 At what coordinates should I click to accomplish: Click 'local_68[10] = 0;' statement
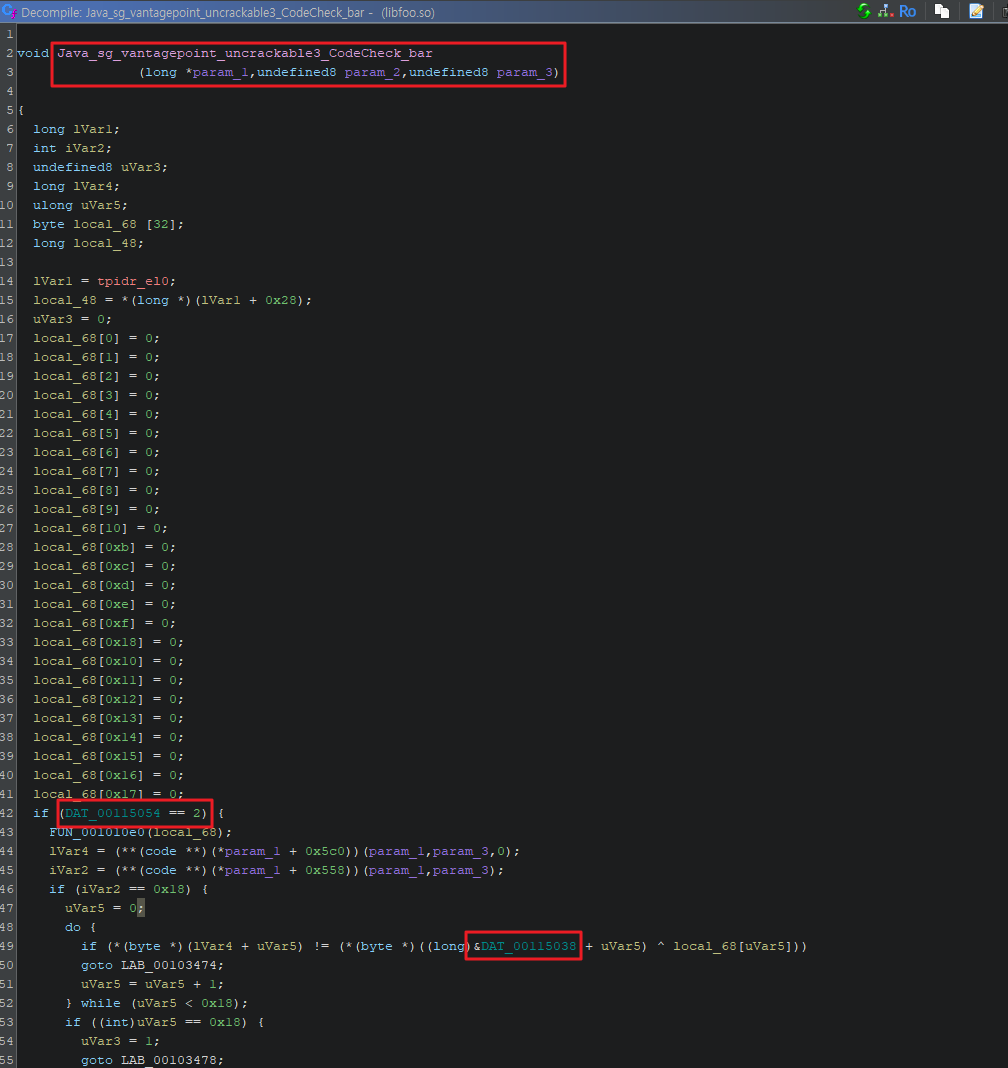coord(100,529)
